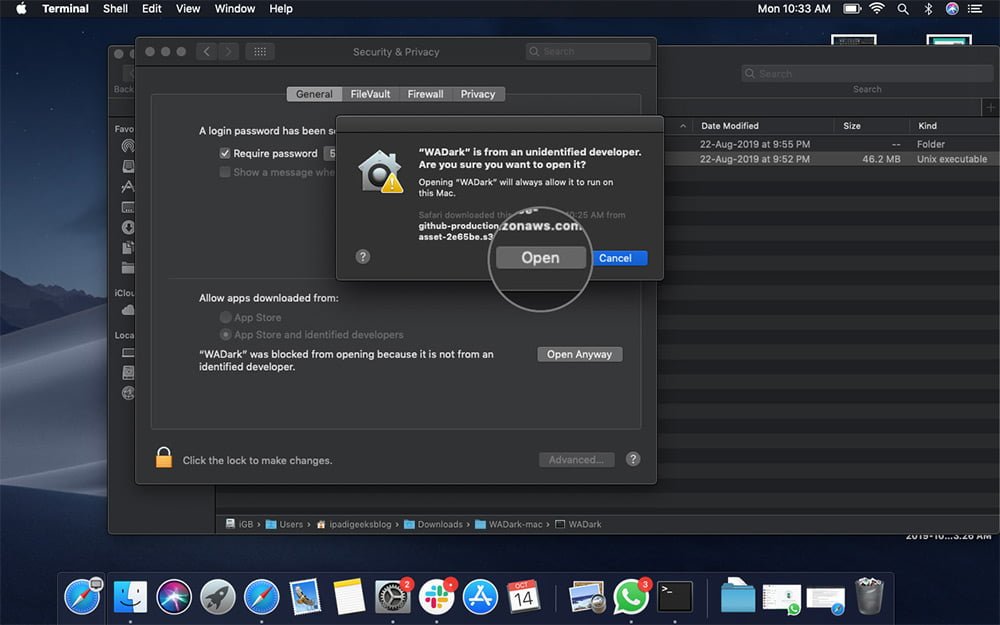Open the Require password delay dropdown
The image size is (1000, 625).
tap(330, 153)
